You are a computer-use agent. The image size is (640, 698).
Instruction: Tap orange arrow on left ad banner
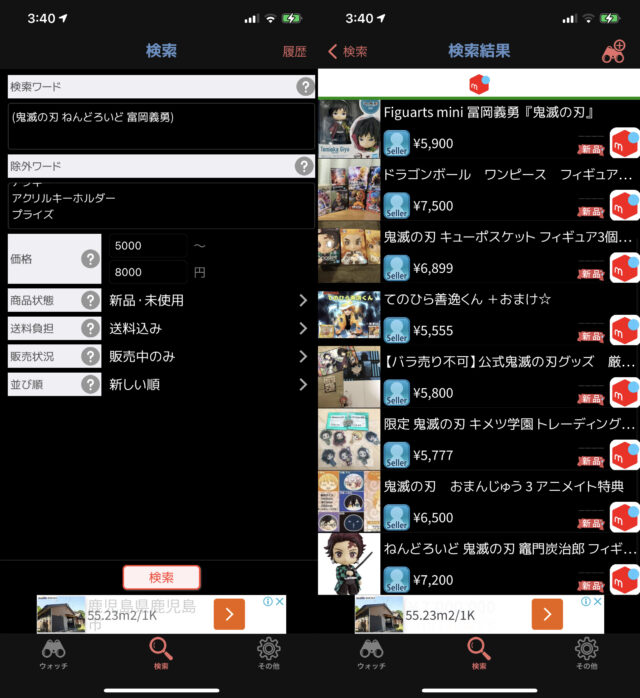click(x=229, y=614)
